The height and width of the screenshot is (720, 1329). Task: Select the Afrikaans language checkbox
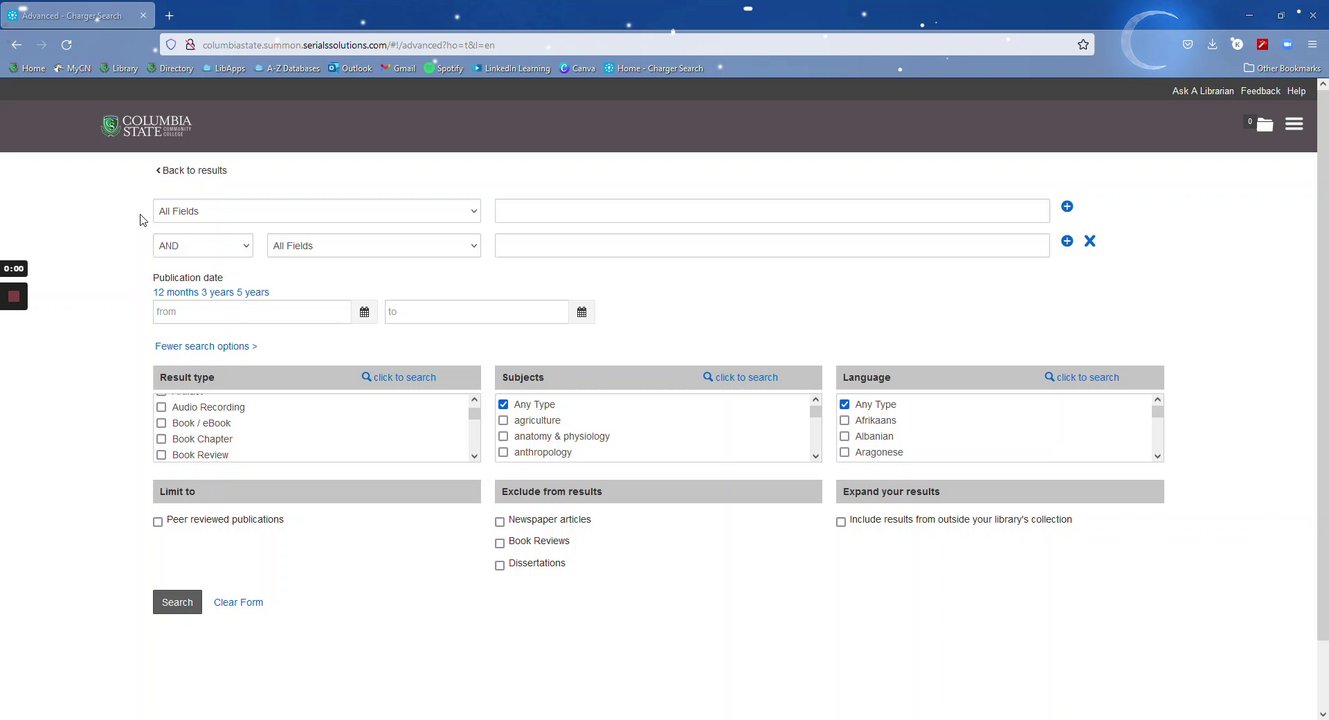[x=845, y=420]
